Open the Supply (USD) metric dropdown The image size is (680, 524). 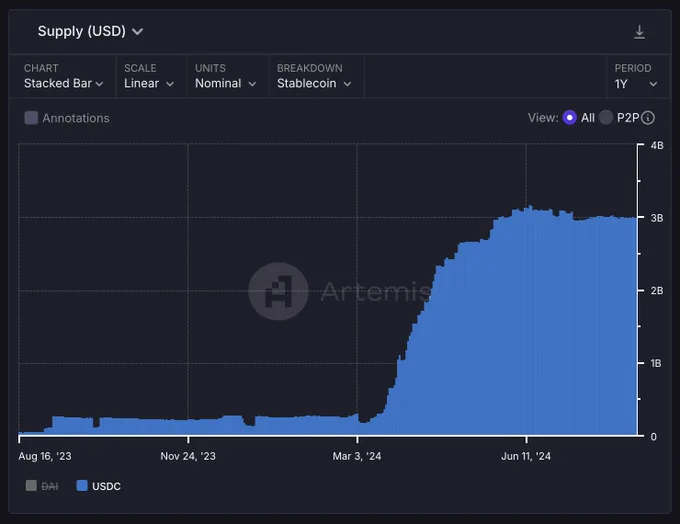coord(90,31)
